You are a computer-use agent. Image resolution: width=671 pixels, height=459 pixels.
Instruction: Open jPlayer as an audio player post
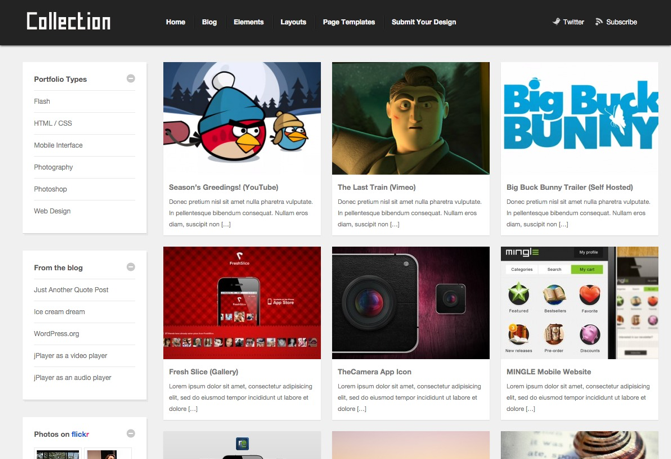pyautogui.click(x=72, y=378)
